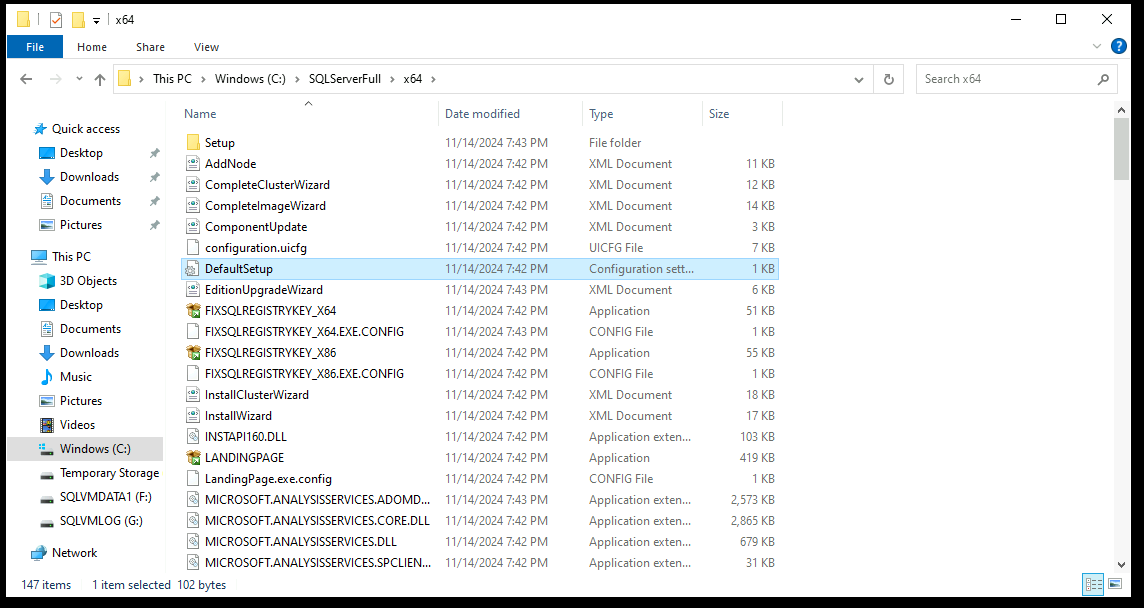The image size is (1144, 608).
Task: Switch to the Share ribbon tab
Action: pos(150,47)
